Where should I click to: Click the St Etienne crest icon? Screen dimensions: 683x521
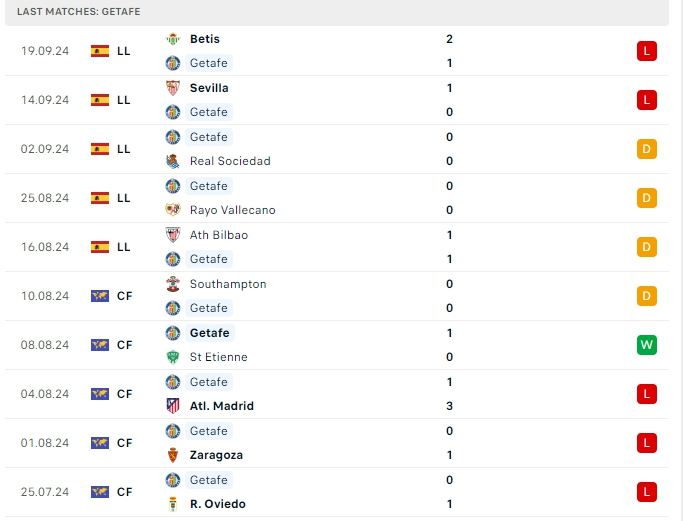(x=172, y=357)
